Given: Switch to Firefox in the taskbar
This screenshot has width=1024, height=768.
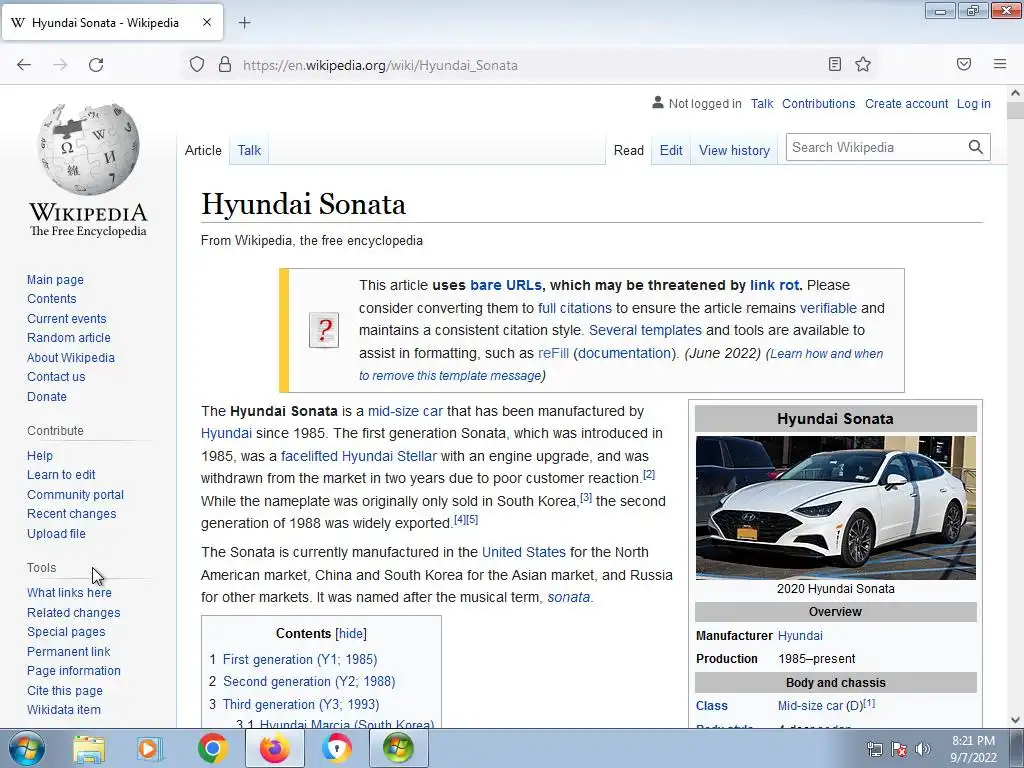Looking at the screenshot, I should click(275, 748).
